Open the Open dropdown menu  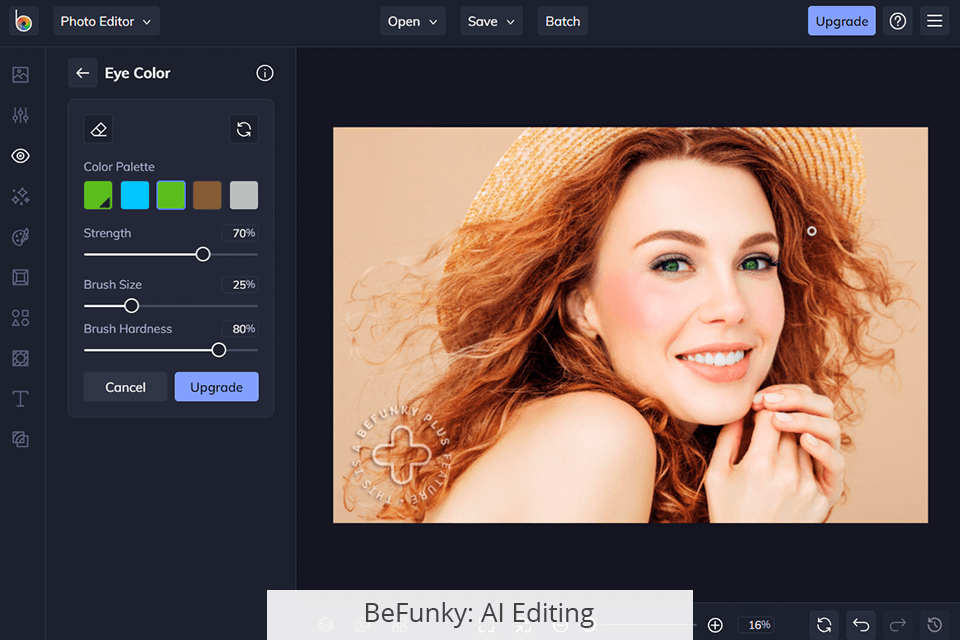[413, 21]
